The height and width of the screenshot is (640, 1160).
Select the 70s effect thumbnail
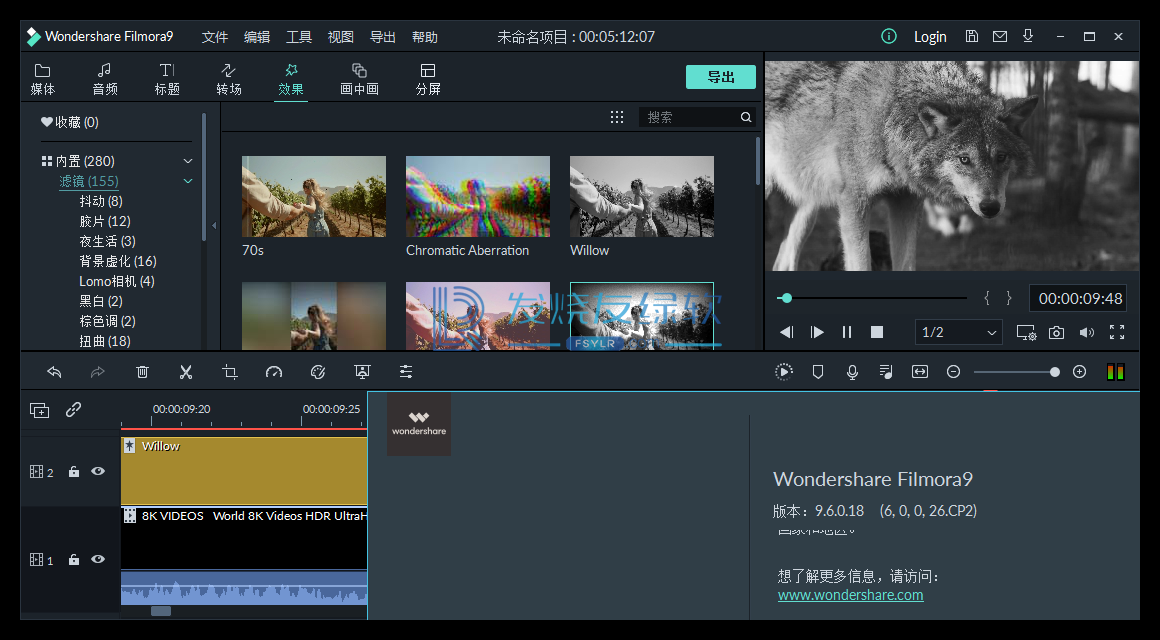click(314, 196)
